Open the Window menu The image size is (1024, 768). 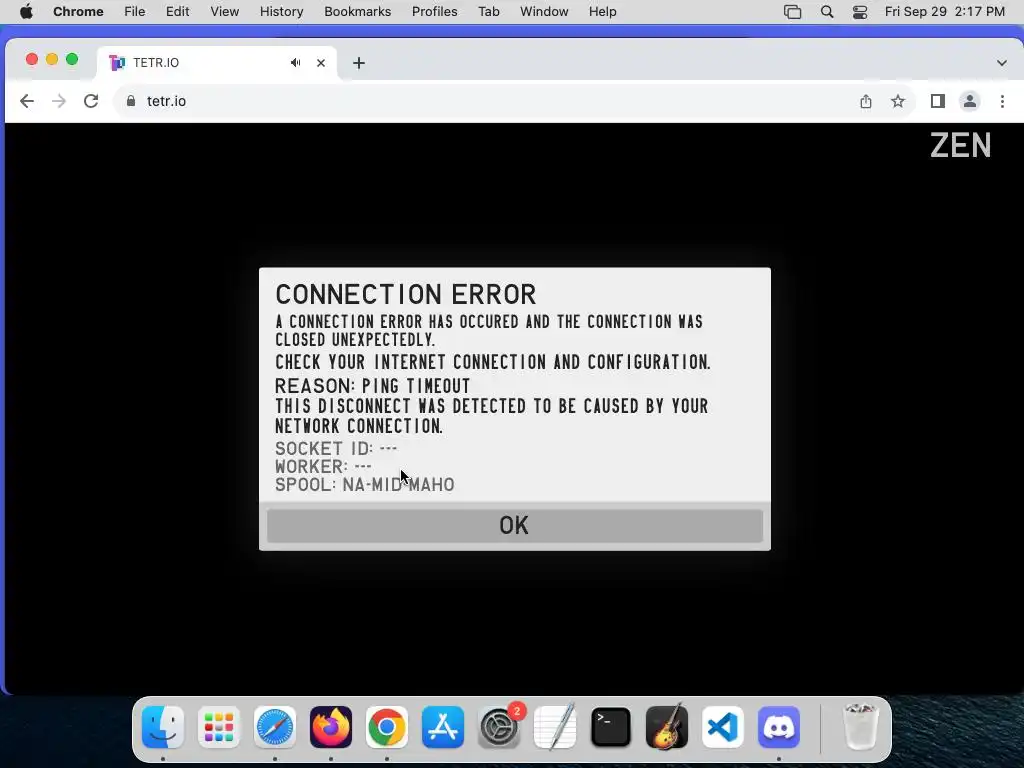pos(544,11)
